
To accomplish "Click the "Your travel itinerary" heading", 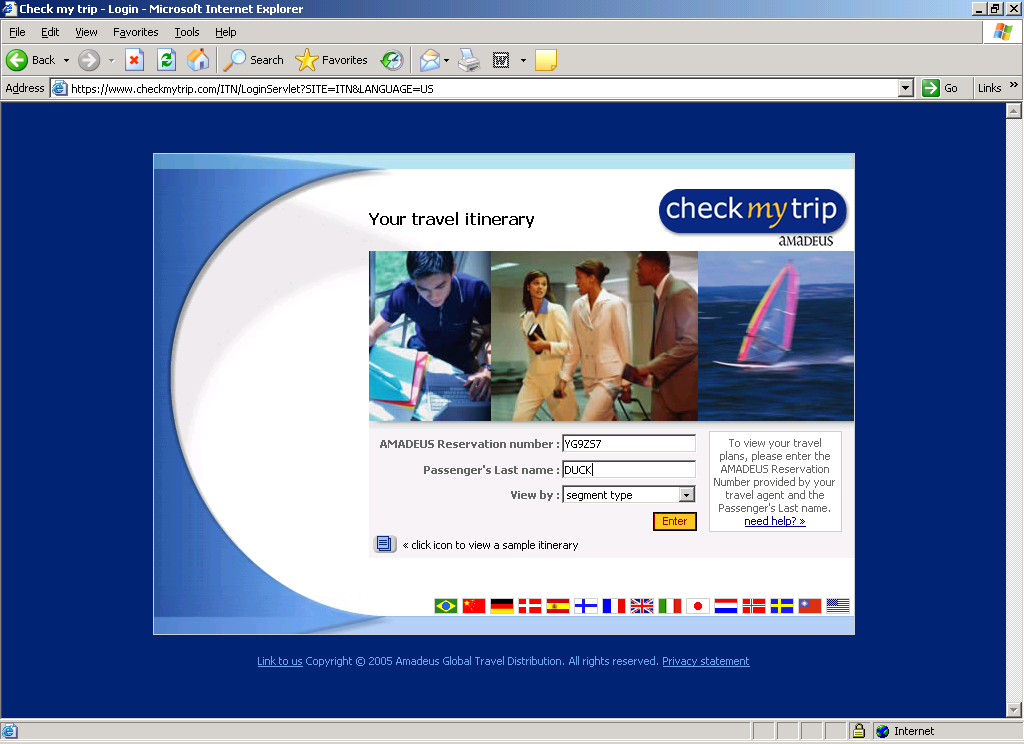I will [451, 219].
